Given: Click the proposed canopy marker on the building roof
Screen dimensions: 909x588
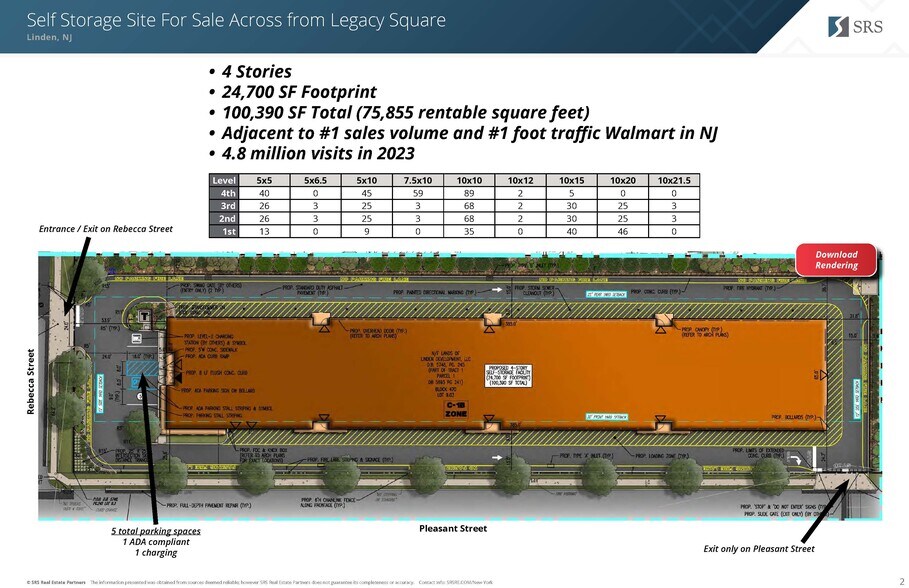Looking at the screenshot, I should pyautogui.click(x=663, y=319).
